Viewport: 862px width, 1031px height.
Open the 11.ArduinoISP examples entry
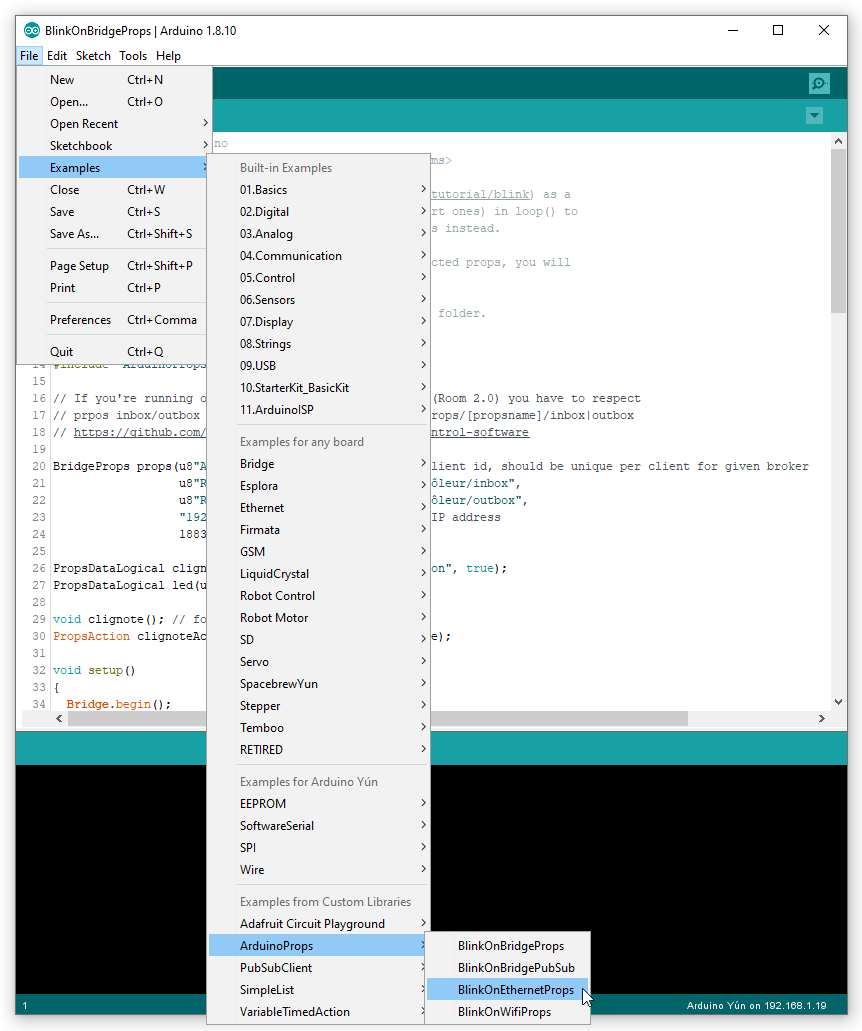point(319,410)
